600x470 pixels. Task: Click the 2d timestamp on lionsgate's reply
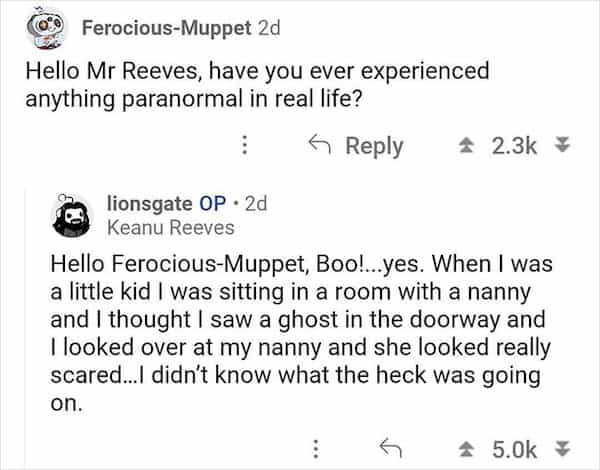coord(256,203)
